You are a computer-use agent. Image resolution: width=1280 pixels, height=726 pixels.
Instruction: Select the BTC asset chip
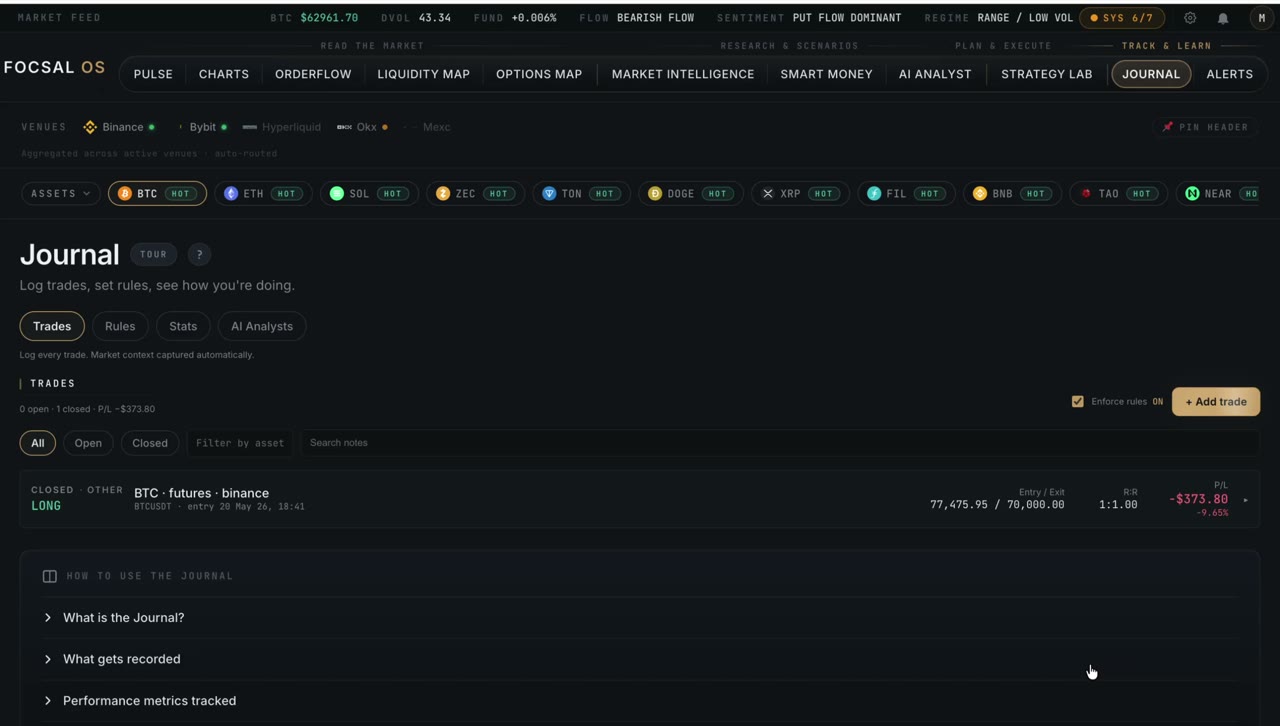[157, 193]
